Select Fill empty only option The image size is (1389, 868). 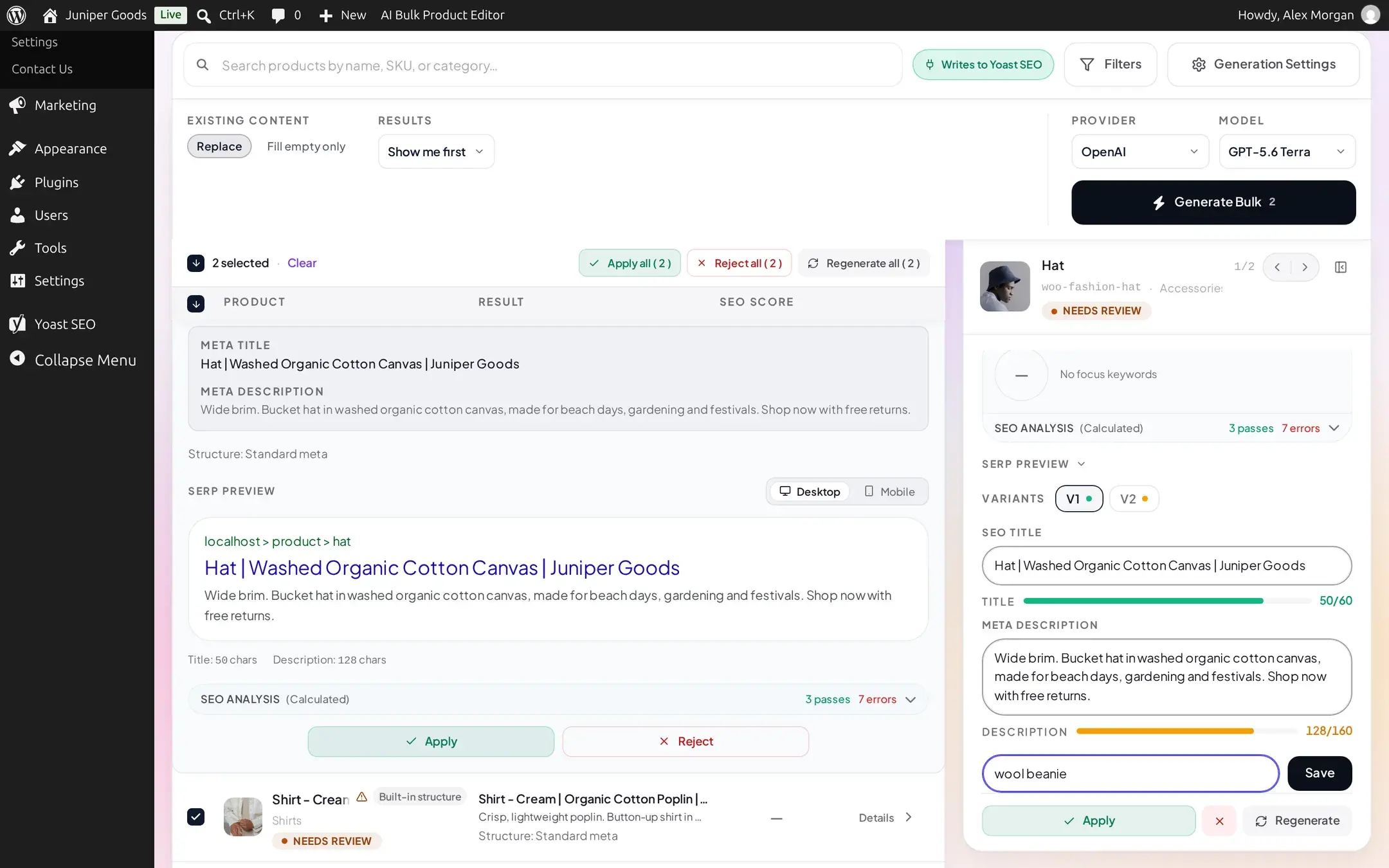coord(306,146)
